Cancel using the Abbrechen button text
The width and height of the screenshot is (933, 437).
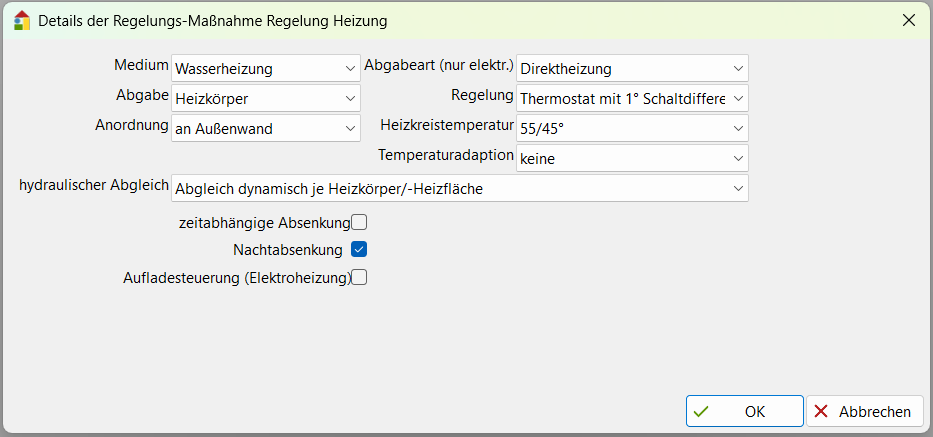[875, 411]
